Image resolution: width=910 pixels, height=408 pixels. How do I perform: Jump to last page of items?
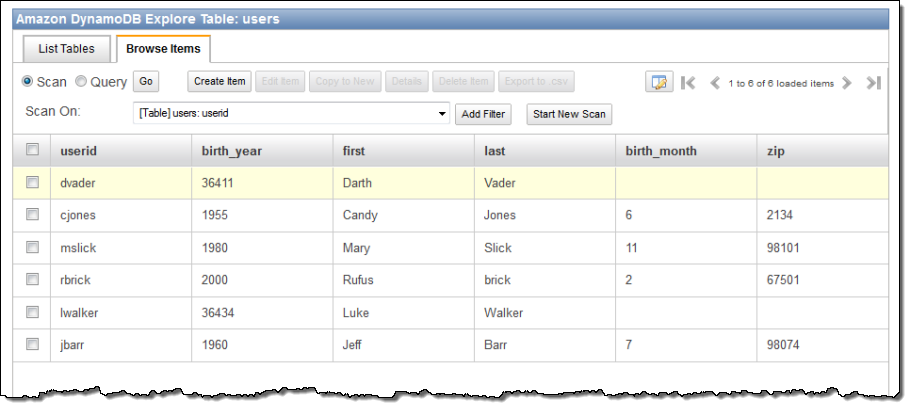pyautogui.click(x=873, y=83)
